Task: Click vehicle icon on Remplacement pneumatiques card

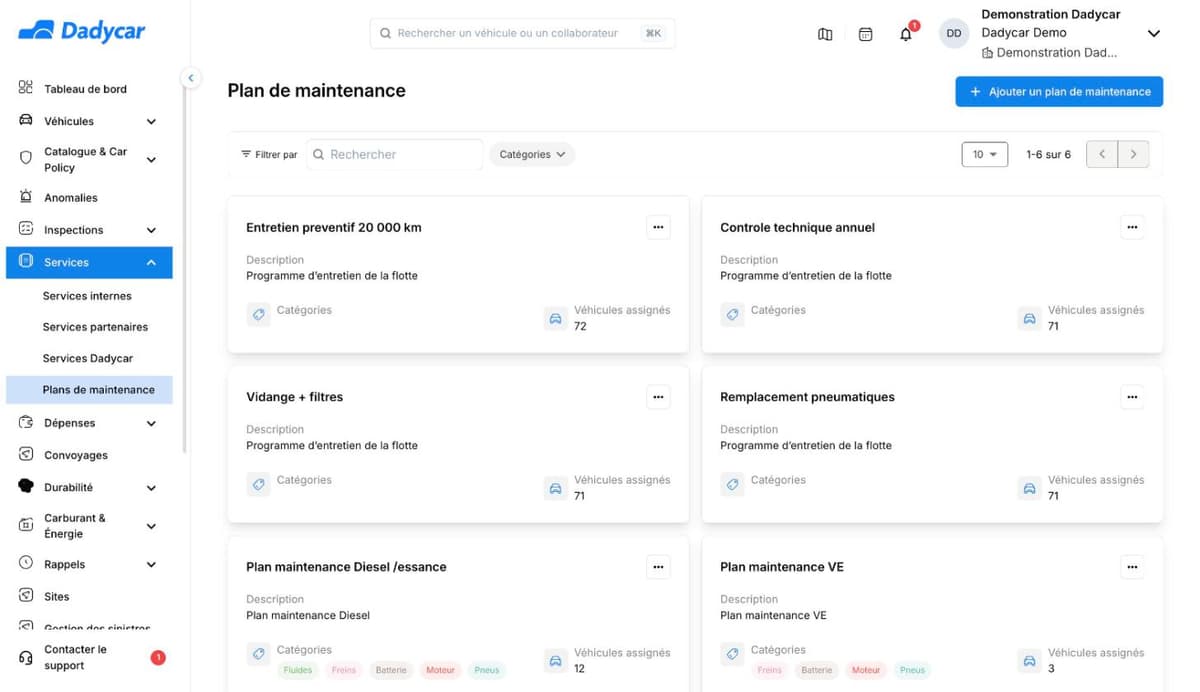Action: pyautogui.click(x=1030, y=489)
